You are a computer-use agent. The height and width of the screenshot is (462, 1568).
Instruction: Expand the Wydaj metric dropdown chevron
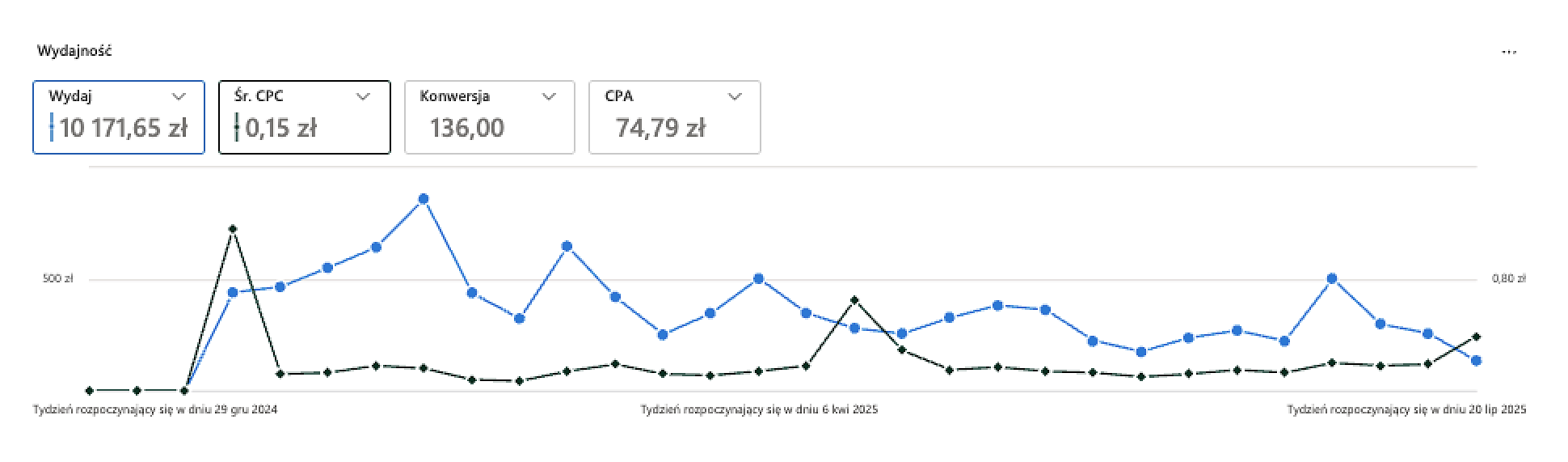(179, 96)
